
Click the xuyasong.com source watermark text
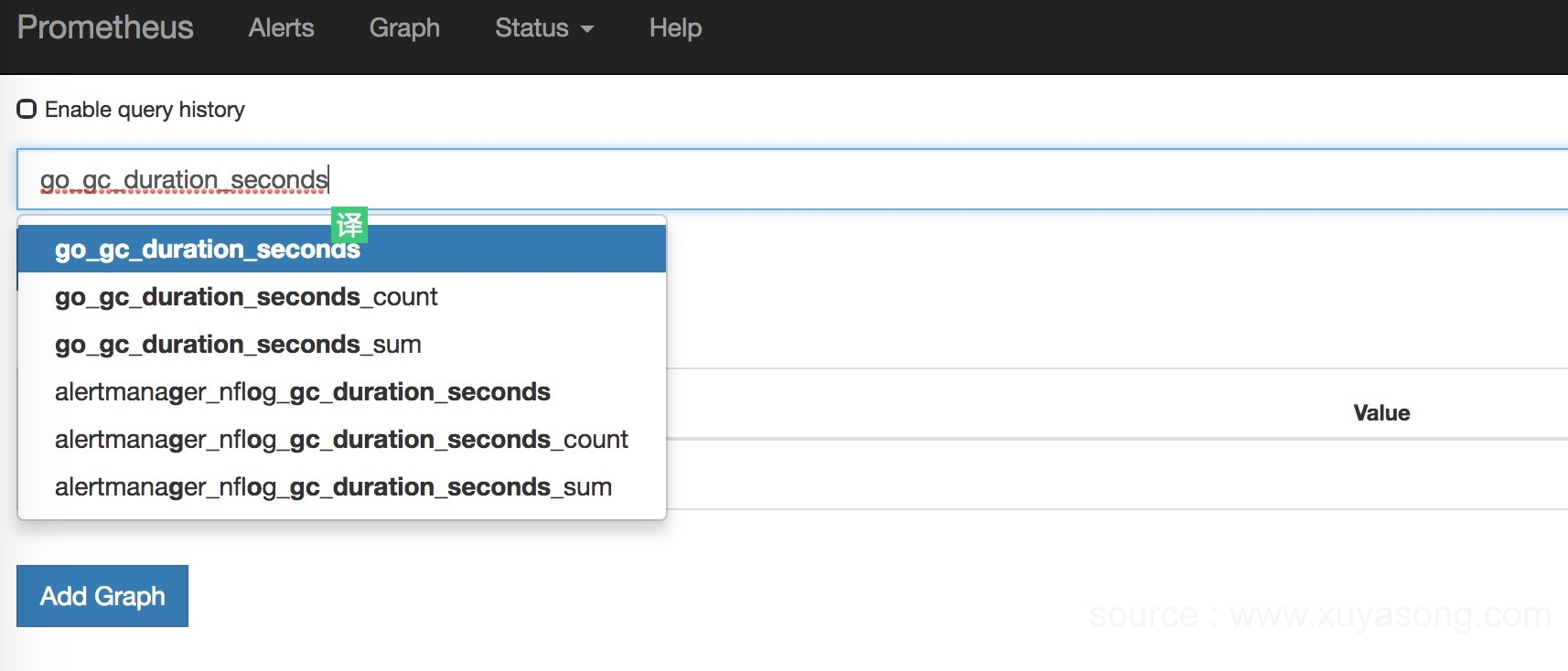pyautogui.click(x=1319, y=615)
